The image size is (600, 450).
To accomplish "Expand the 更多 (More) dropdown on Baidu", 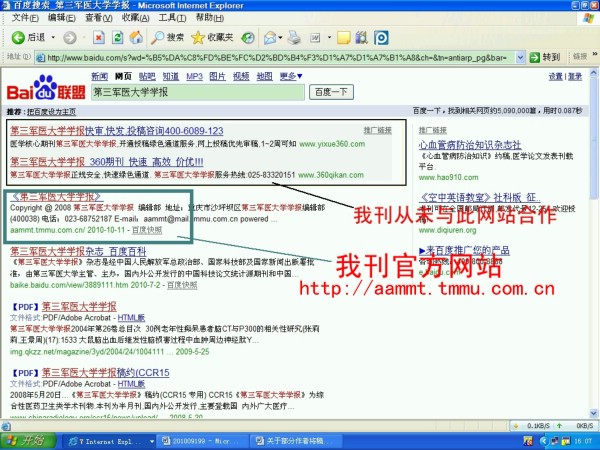I will tap(291, 76).
